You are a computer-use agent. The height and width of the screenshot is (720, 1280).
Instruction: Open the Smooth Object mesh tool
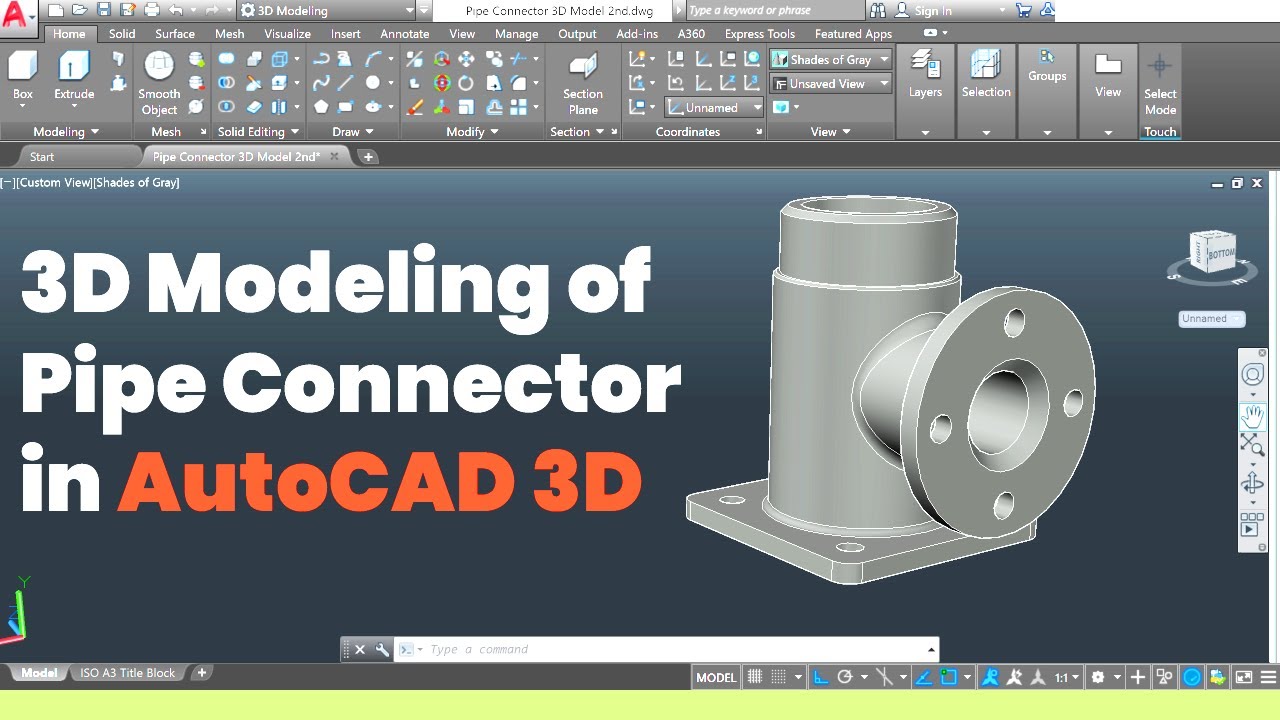[x=159, y=82]
